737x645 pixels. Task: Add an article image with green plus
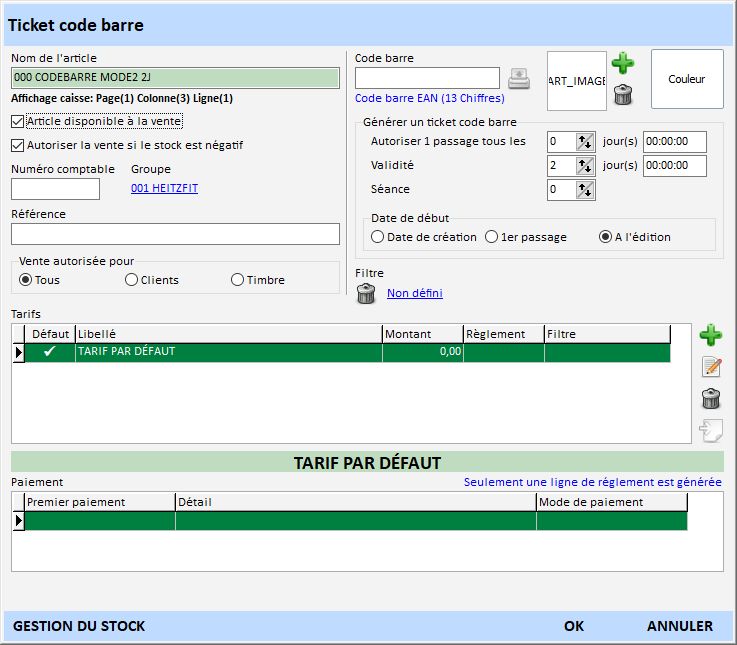tap(623, 63)
